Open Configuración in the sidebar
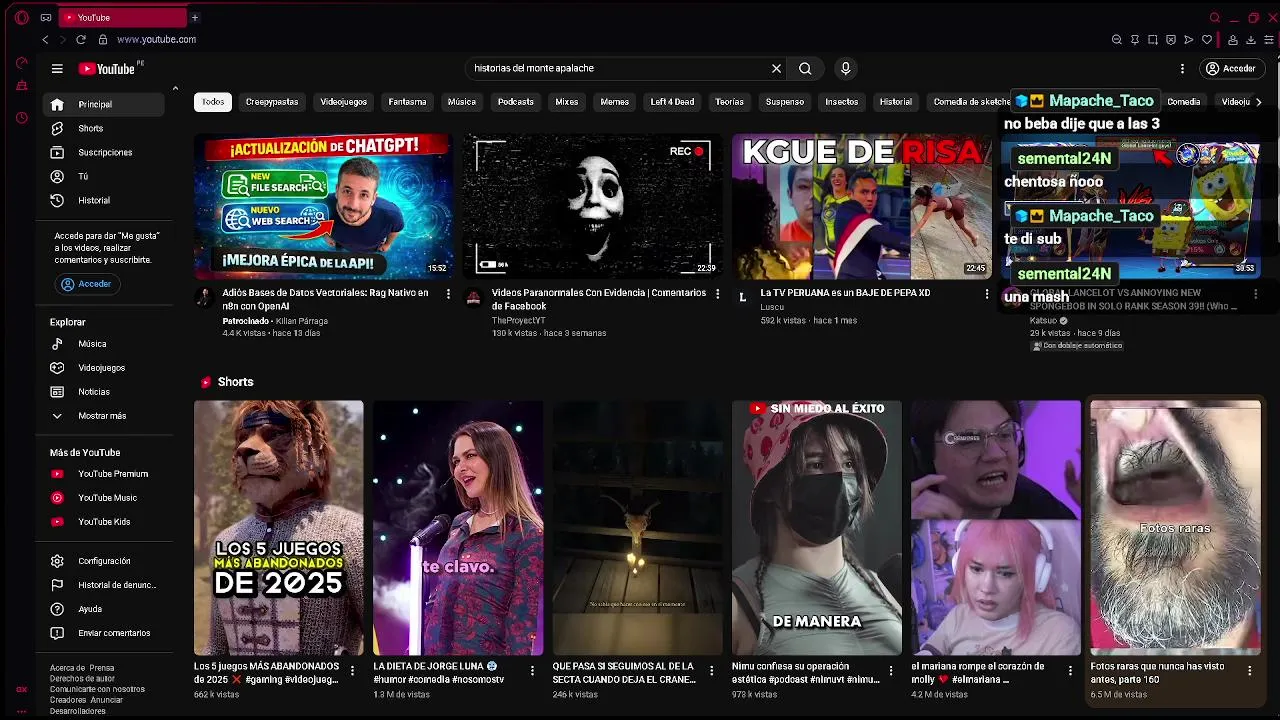Screen dimensions: 1280x720 (x=103, y=561)
